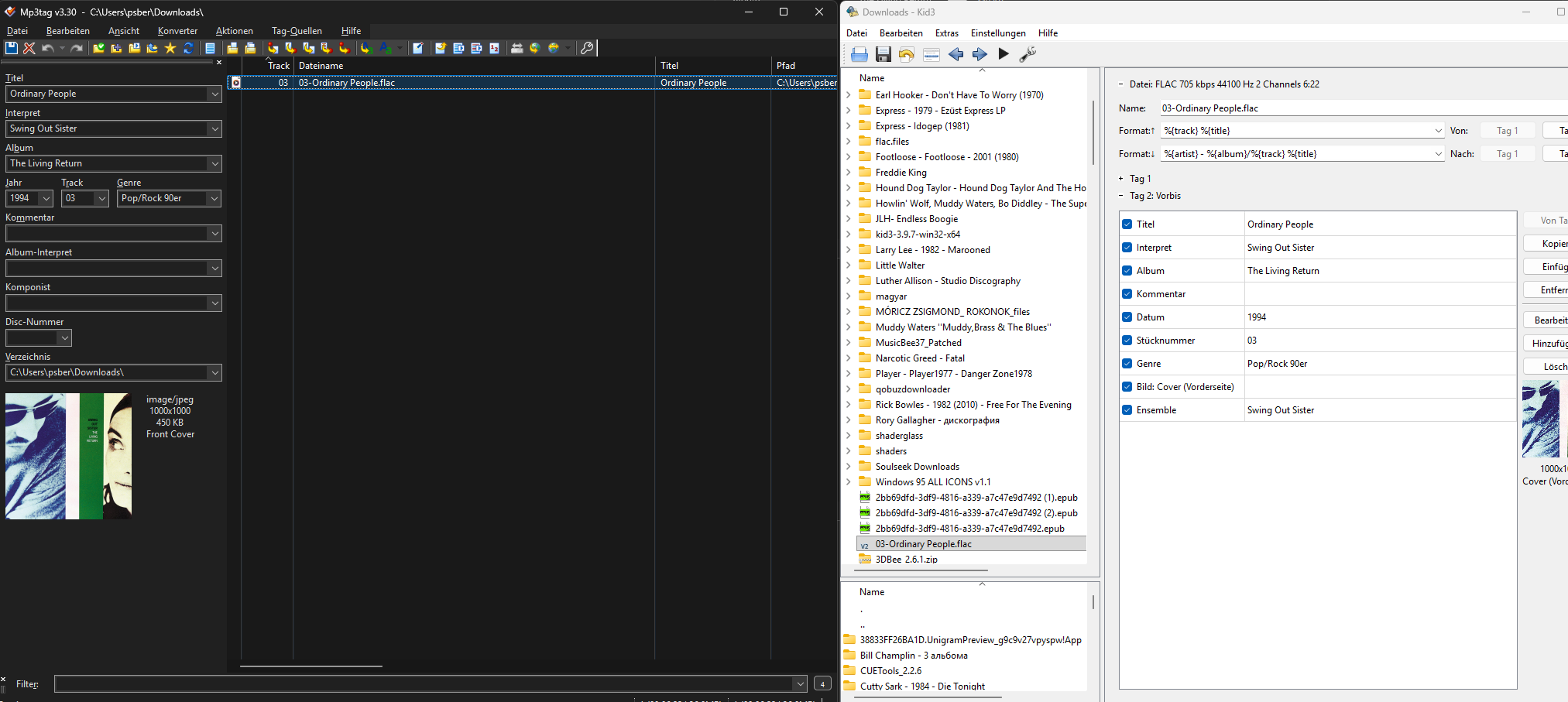Open the Genre dropdown in Mp3tag

click(214, 199)
